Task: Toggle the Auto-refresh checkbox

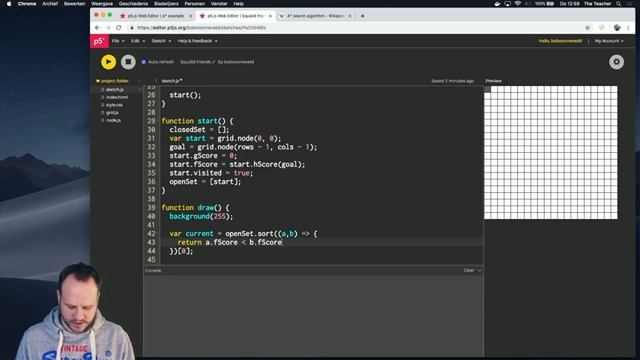Action: tap(144, 62)
